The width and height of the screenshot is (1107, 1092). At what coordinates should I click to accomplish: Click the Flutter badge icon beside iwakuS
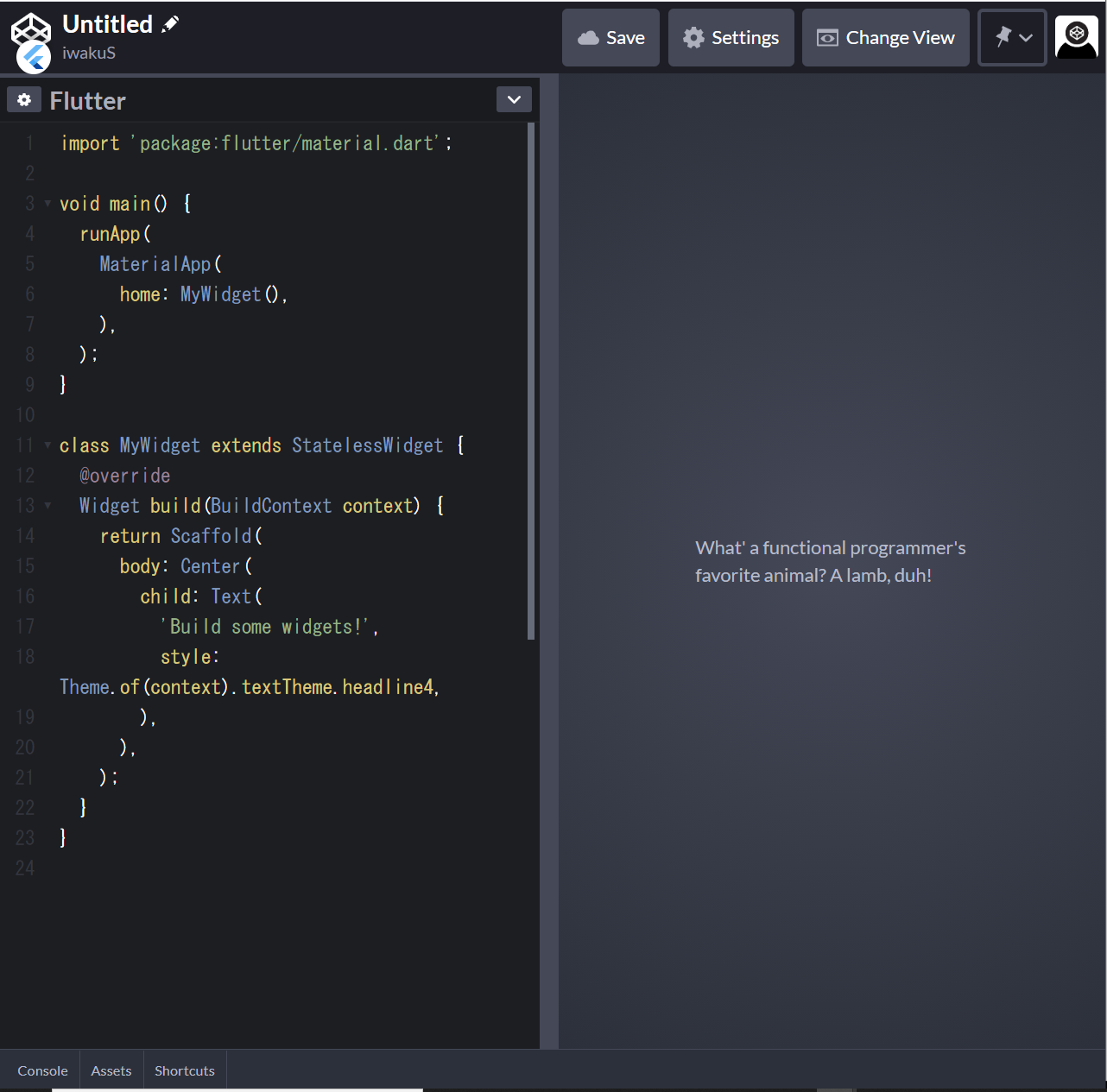[x=34, y=57]
